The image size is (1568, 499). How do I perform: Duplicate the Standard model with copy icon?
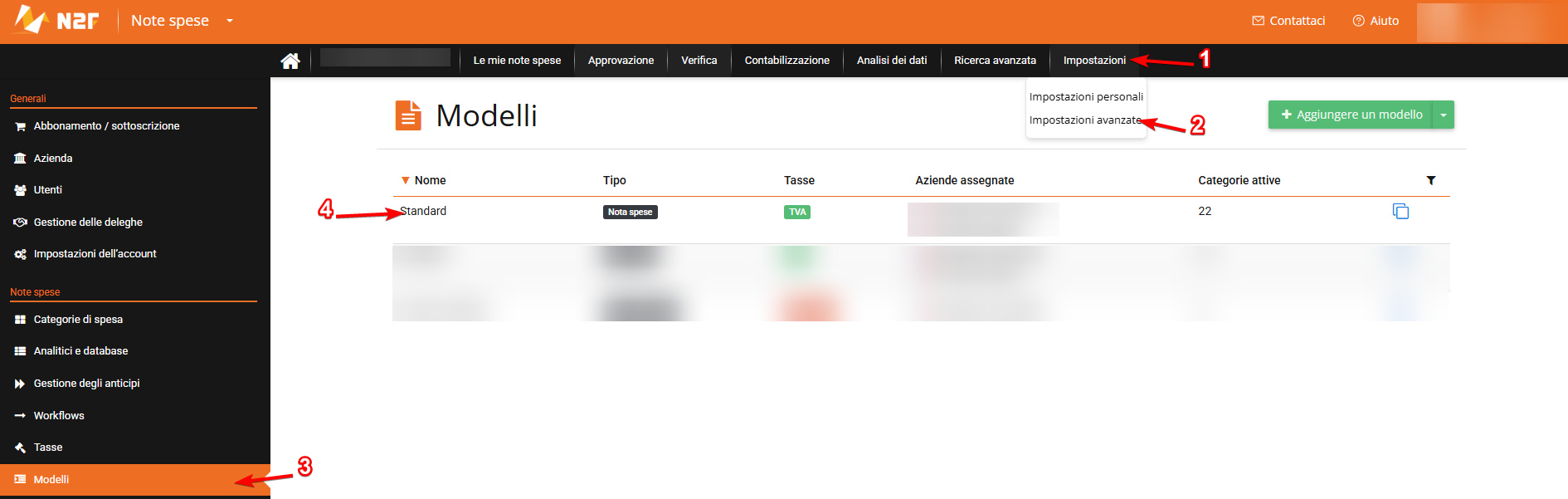[1400, 212]
